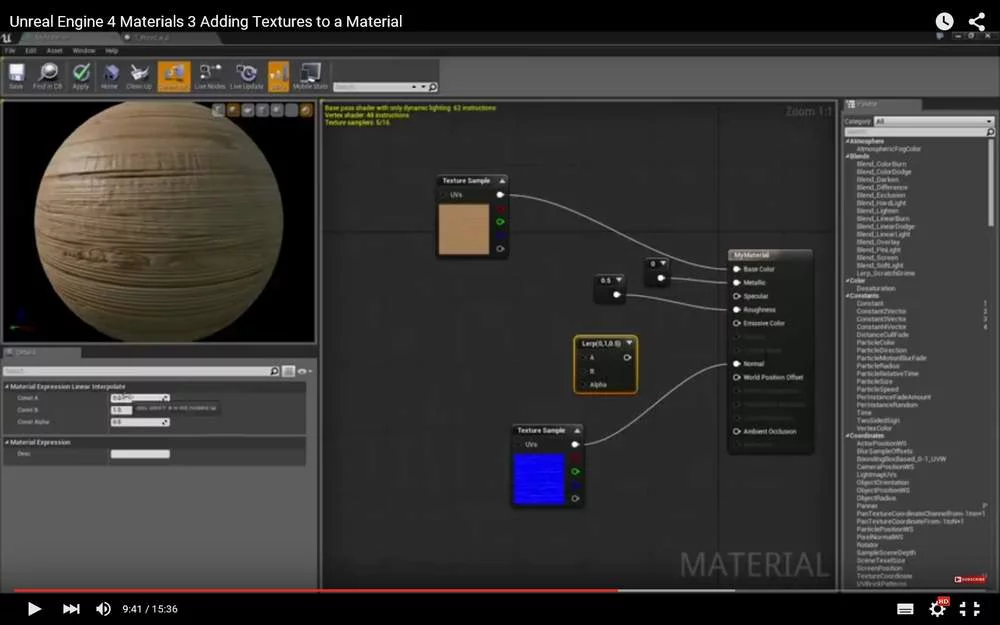Click the orange wood texture thumbnail

point(464,229)
